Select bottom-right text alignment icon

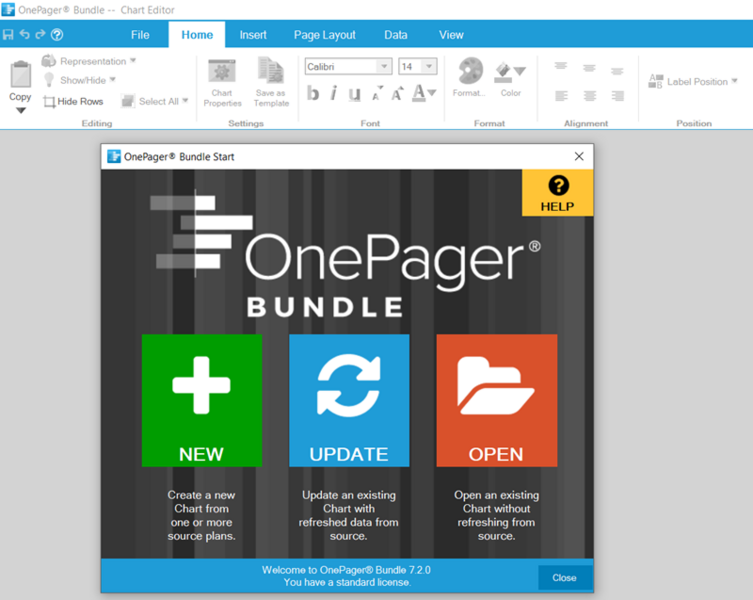pyautogui.click(x=618, y=96)
